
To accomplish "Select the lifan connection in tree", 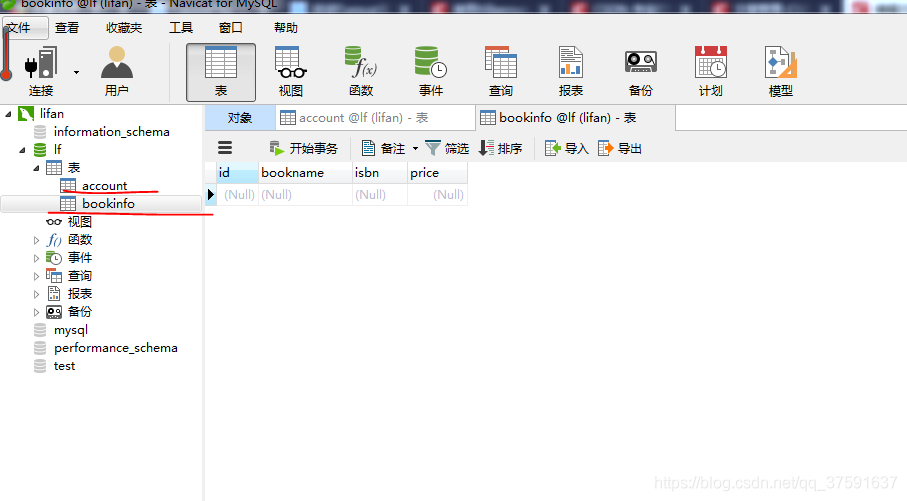I will click(51, 114).
